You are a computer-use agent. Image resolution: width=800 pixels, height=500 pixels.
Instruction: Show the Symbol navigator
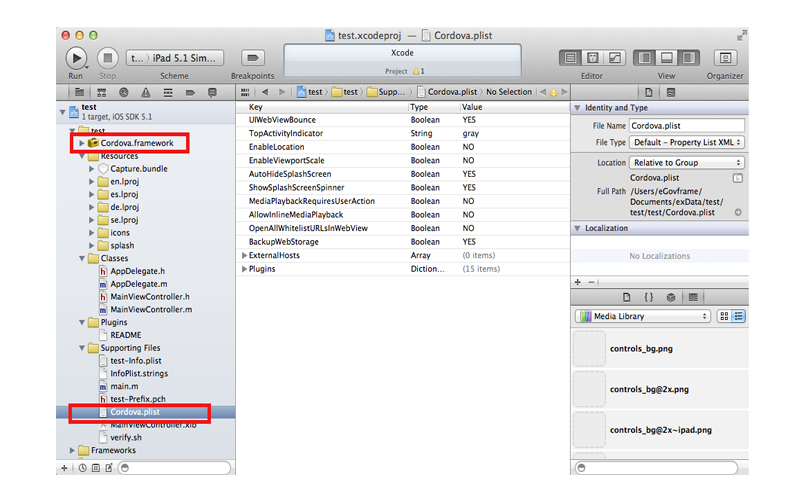click(x=102, y=92)
